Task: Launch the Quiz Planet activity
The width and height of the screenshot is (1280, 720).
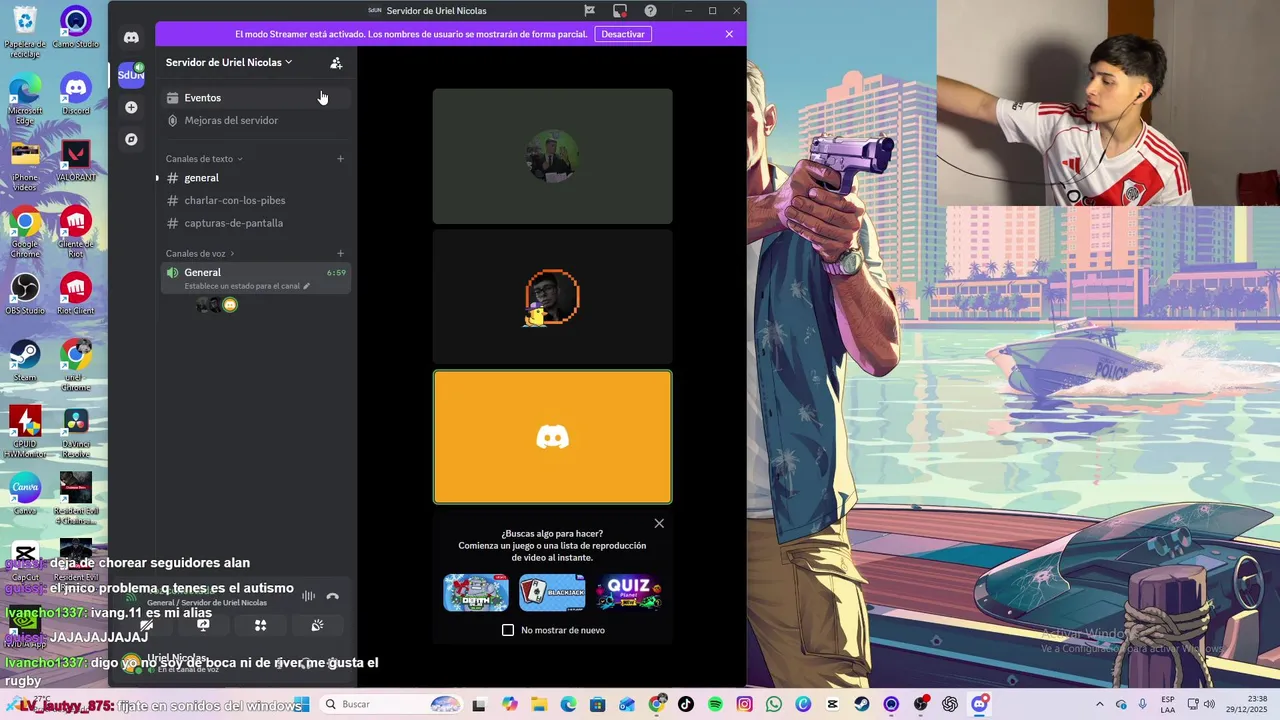Action: [x=629, y=593]
